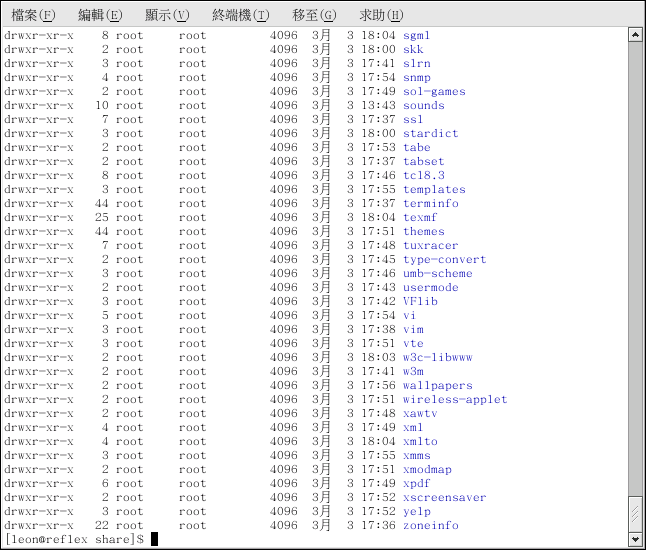Click the themes directory entry
This screenshot has height=550, width=646.
coord(423,231)
